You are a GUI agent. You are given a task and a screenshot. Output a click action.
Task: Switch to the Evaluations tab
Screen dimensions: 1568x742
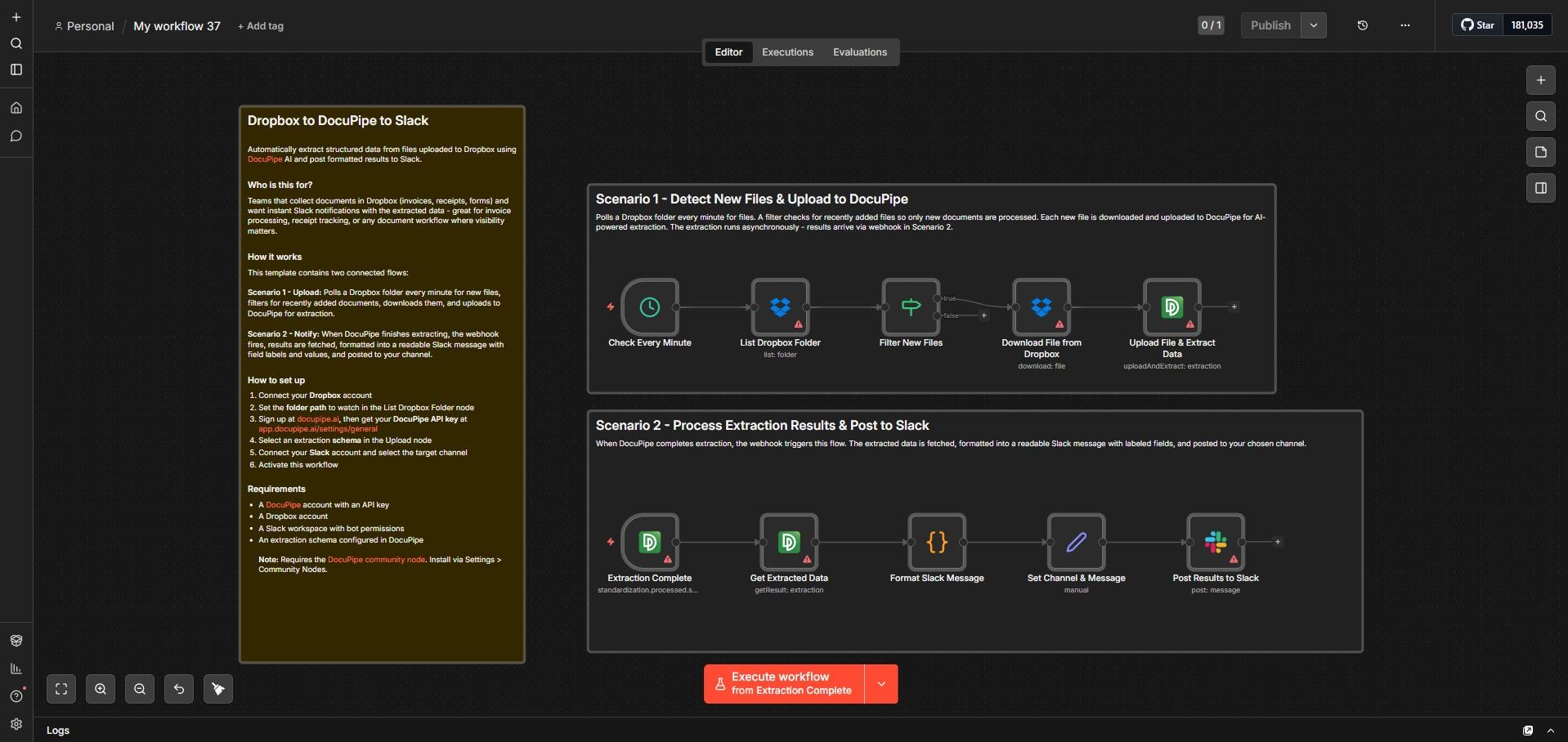point(858,51)
